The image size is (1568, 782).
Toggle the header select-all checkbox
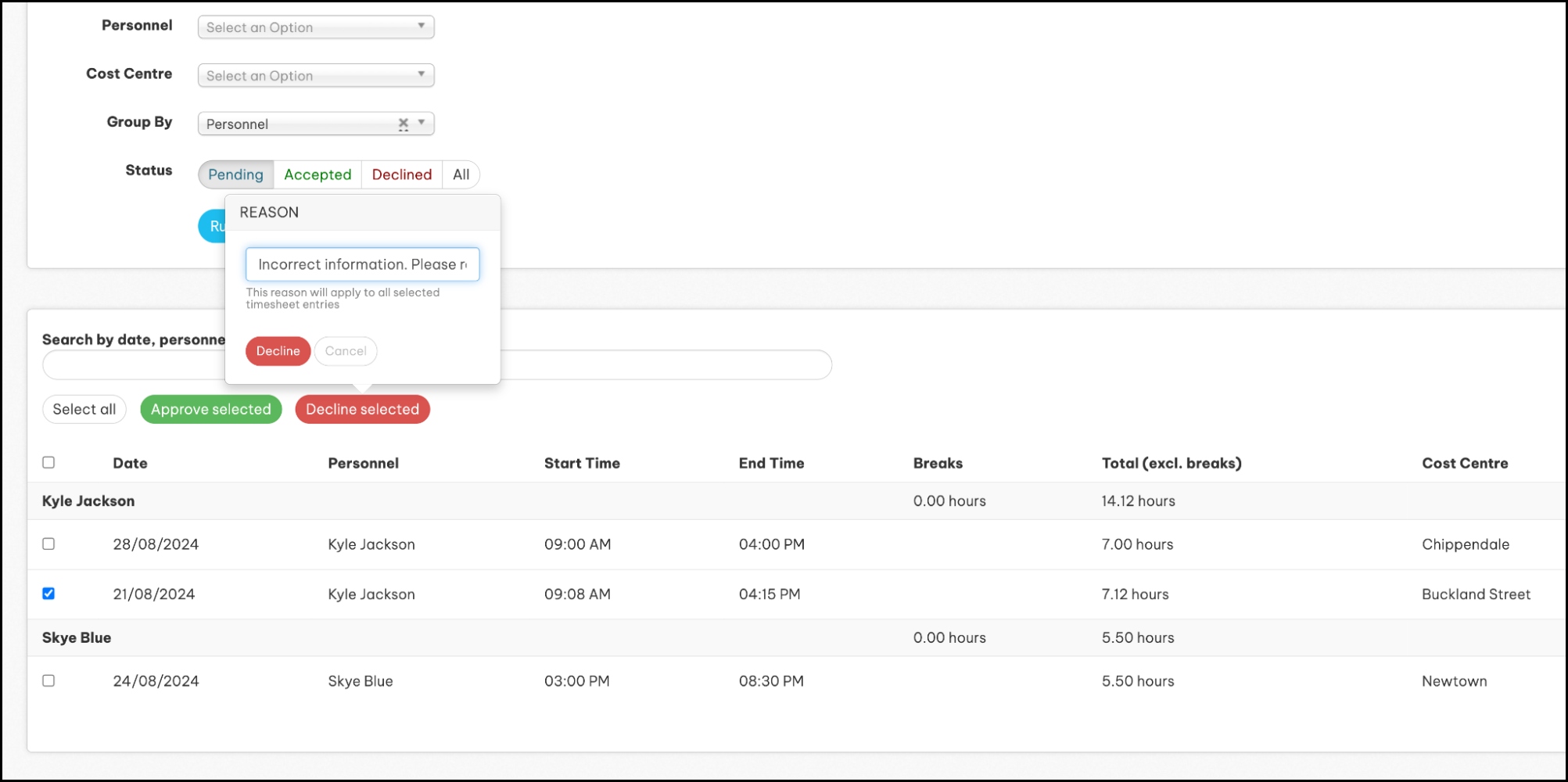point(48,462)
